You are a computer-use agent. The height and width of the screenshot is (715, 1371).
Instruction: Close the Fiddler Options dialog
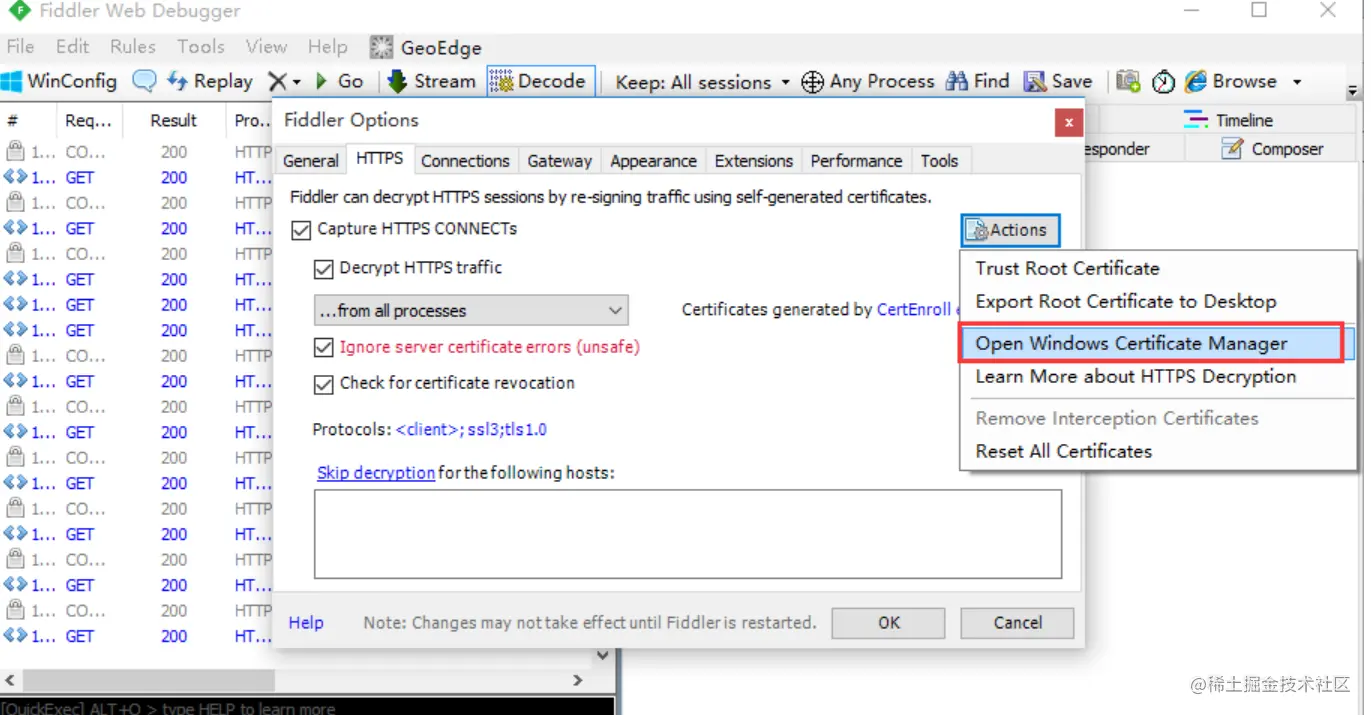[1069, 123]
